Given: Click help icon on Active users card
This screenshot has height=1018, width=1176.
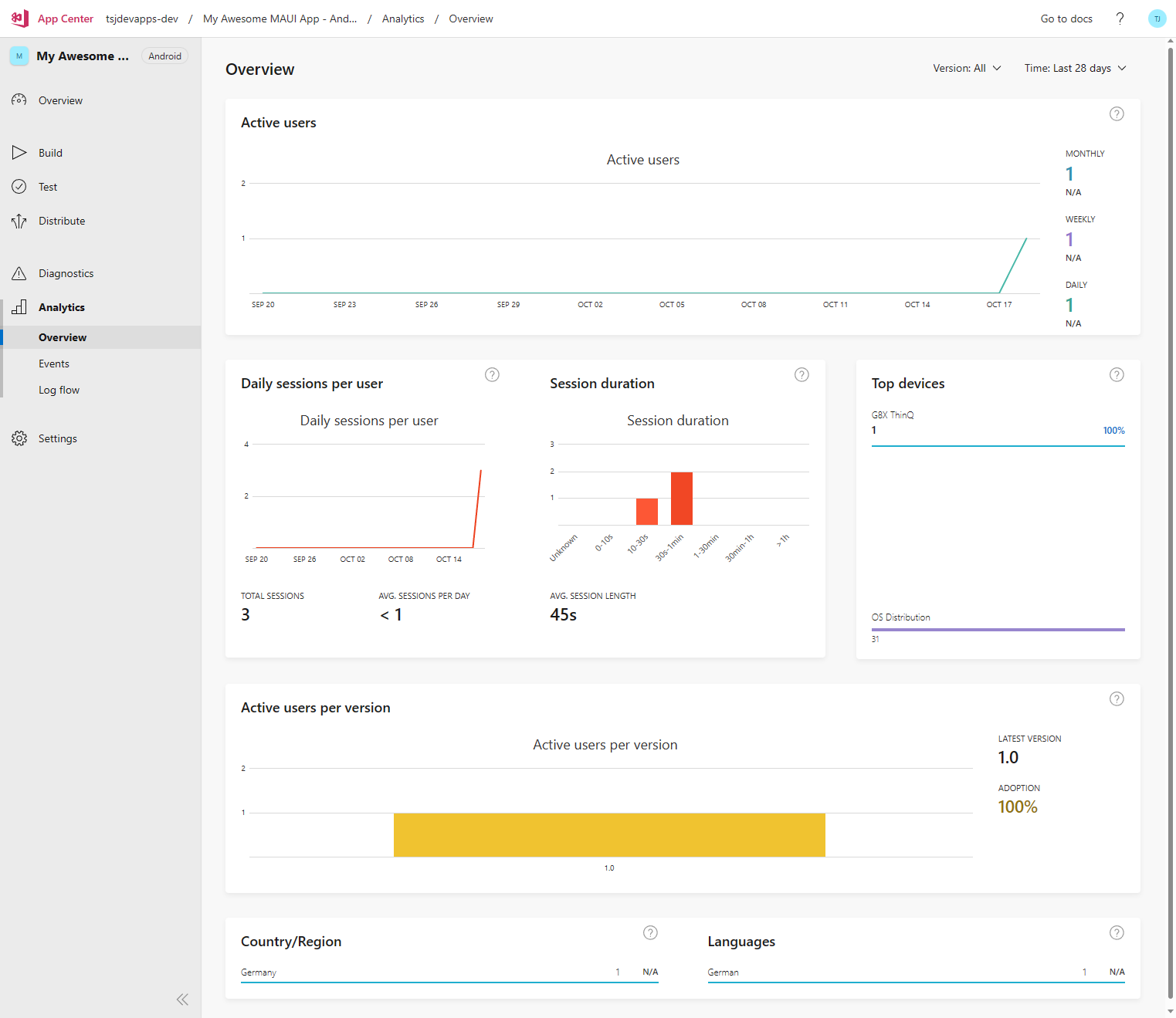Looking at the screenshot, I should (1117, 114).
